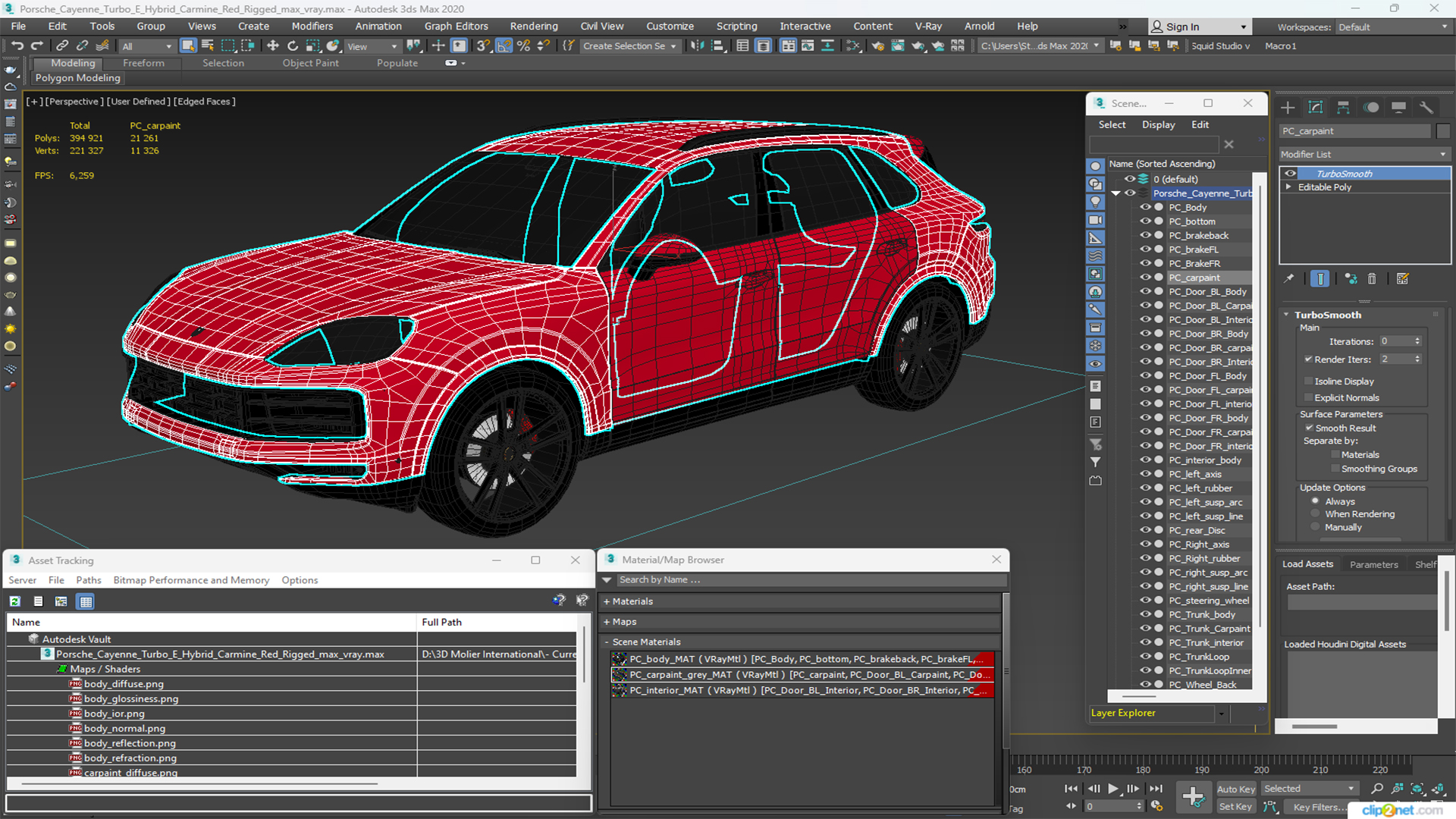Remove modifier with the trash icon

coord(1372,279)
